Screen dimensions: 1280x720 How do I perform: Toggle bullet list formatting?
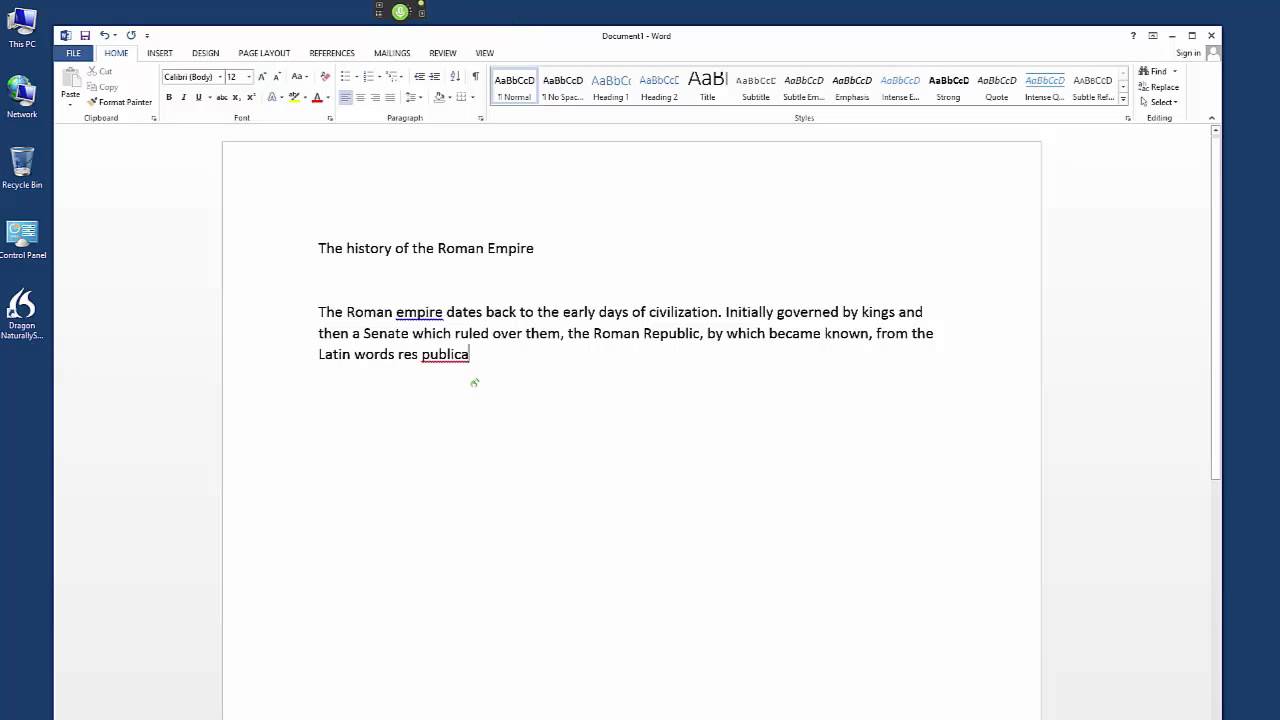point(345,77)
